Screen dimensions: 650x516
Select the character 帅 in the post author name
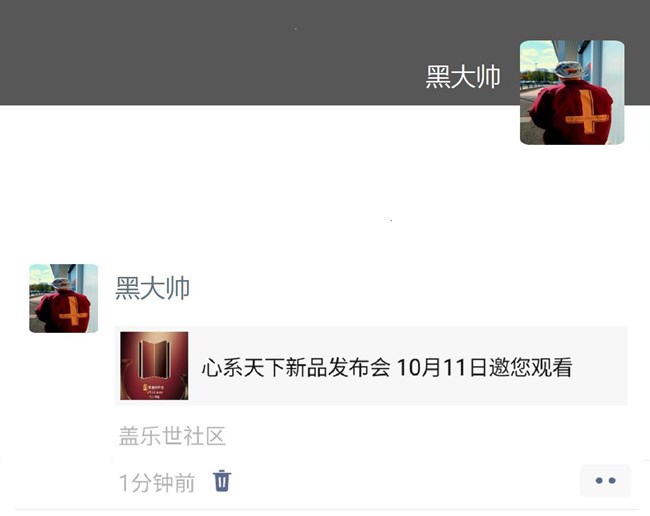pos(178,288)
